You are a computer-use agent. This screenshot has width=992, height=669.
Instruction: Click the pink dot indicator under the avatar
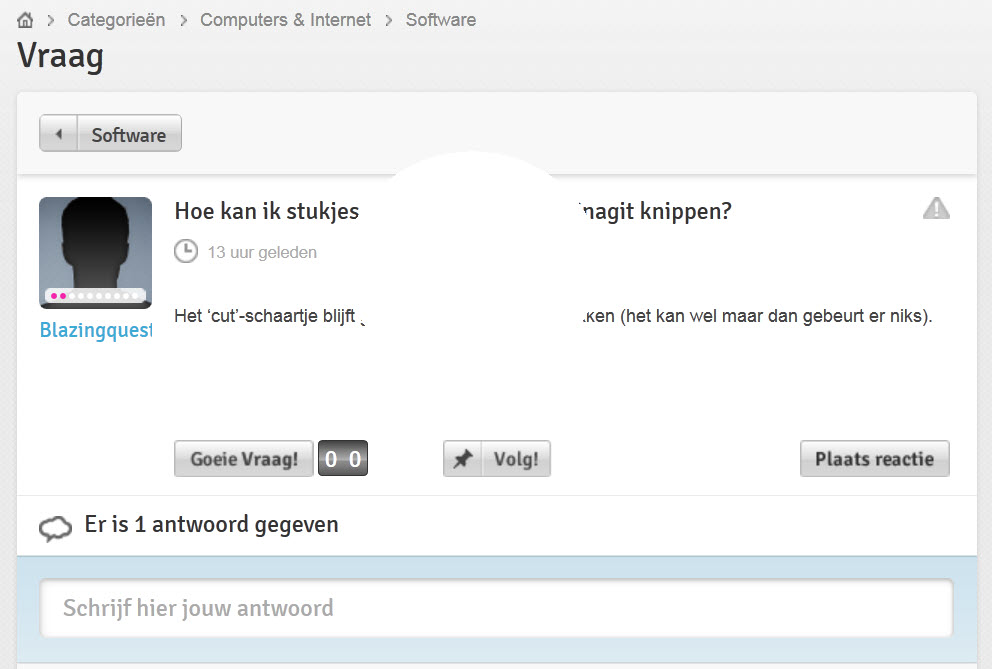tap(55, 294)
